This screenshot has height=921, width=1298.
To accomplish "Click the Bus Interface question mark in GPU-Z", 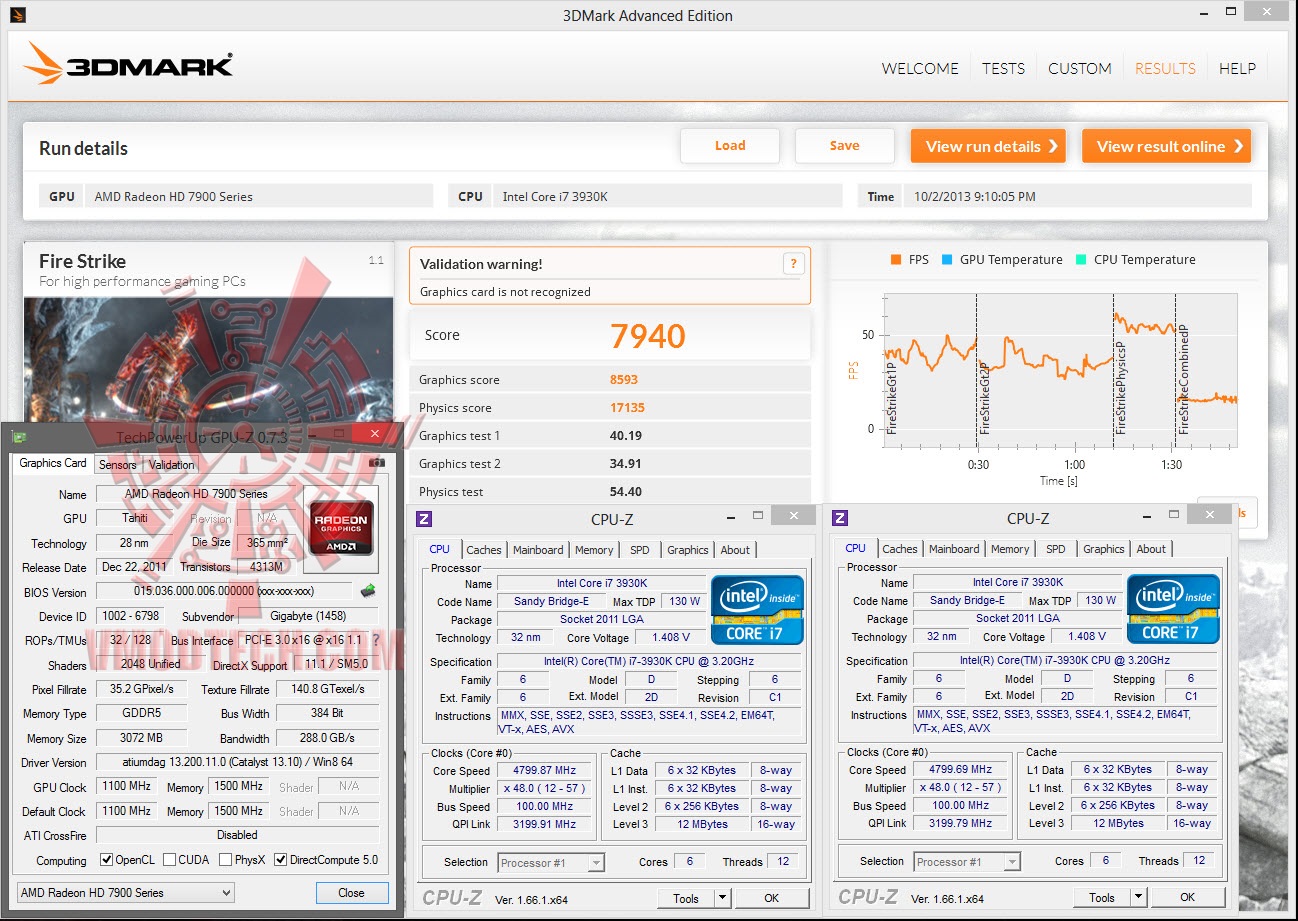I will pyautogui.click(x=376, y=640).
